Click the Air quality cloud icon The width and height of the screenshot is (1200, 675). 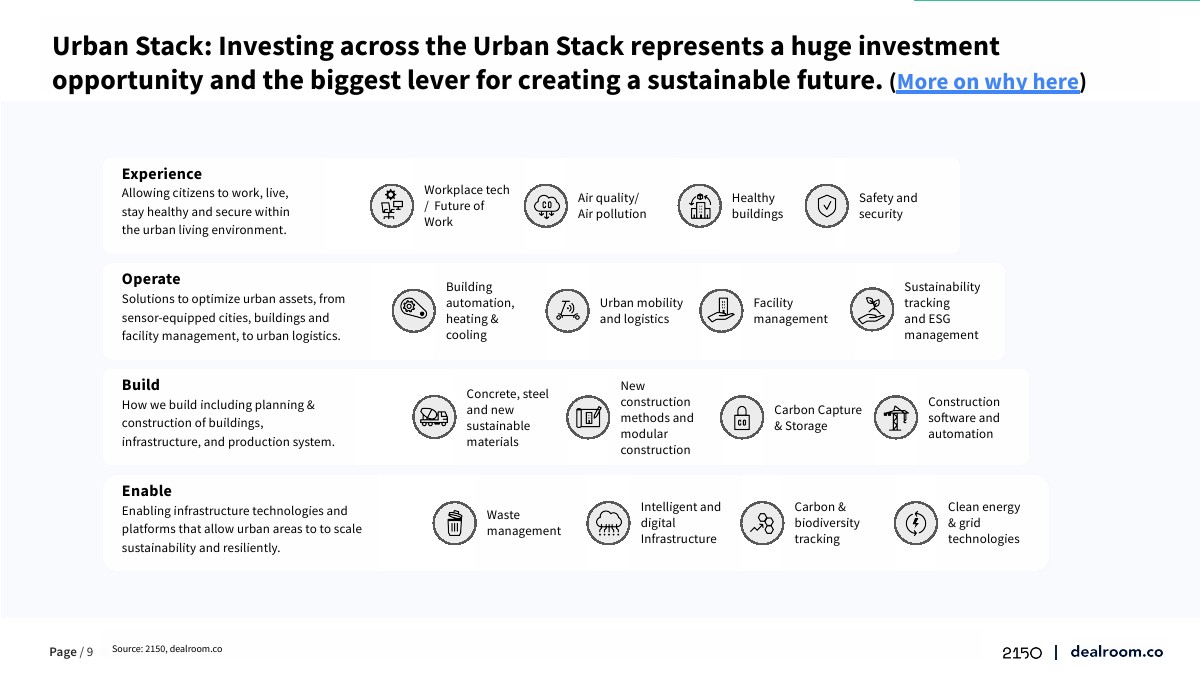coord(546,206)
